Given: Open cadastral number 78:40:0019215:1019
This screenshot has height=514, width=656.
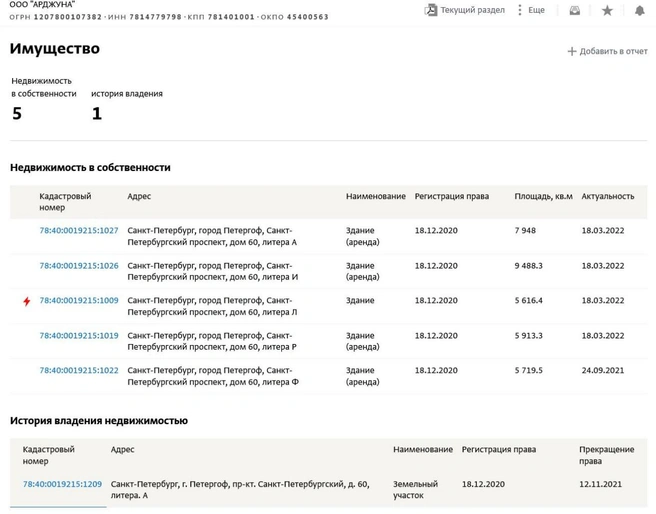Looking at the screenshot, I should coord(79,335).
